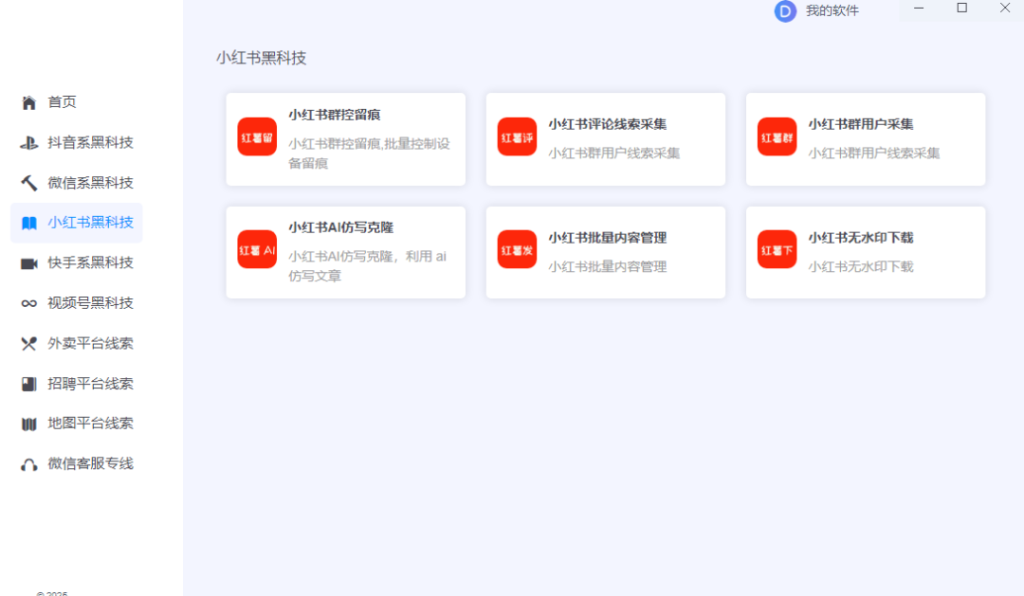Click the 红薯发 icon on batch content card
The image size is (1024, 596).
[x=516, y=250]
